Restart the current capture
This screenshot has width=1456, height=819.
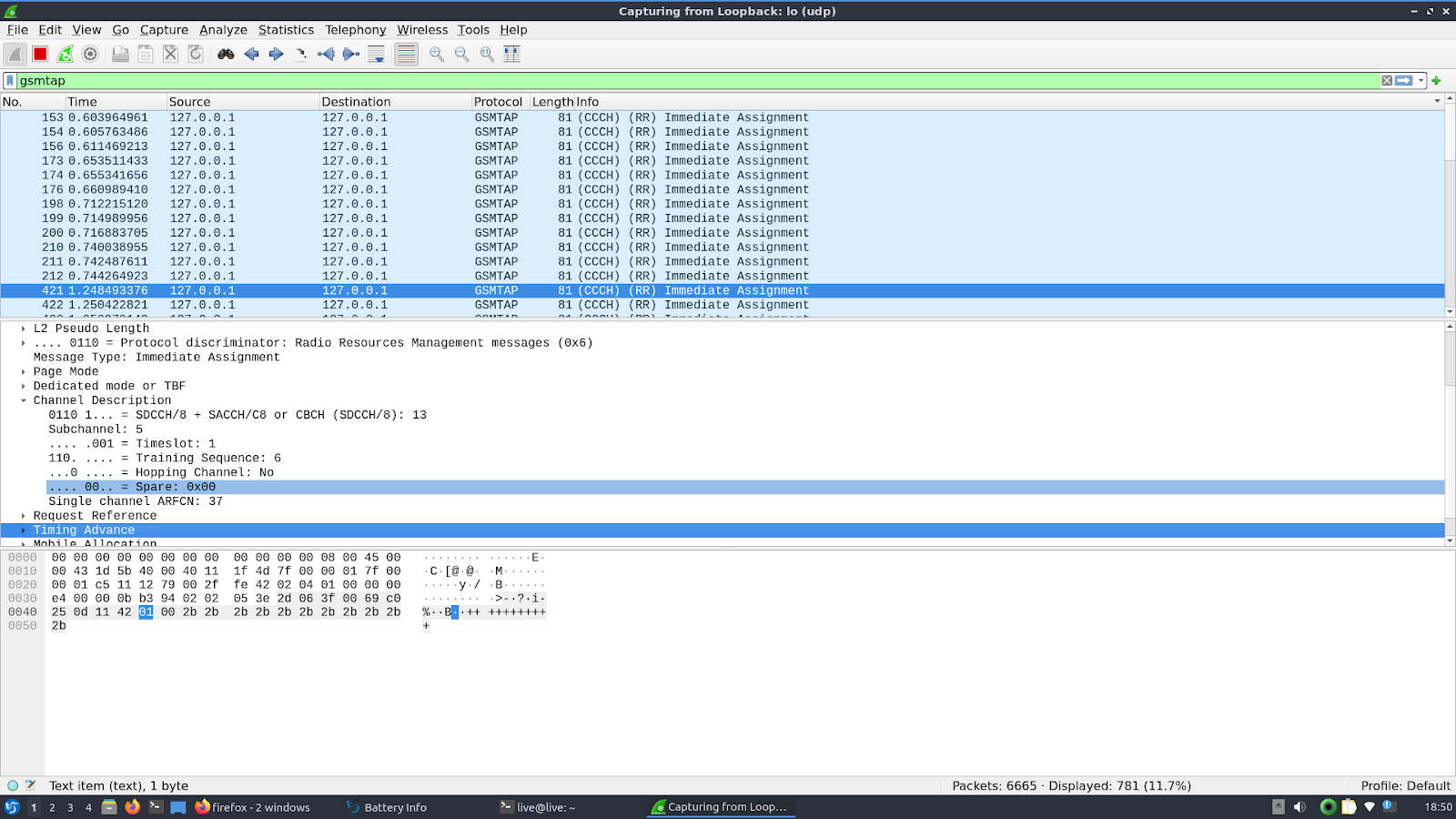[x=66, y=55]
